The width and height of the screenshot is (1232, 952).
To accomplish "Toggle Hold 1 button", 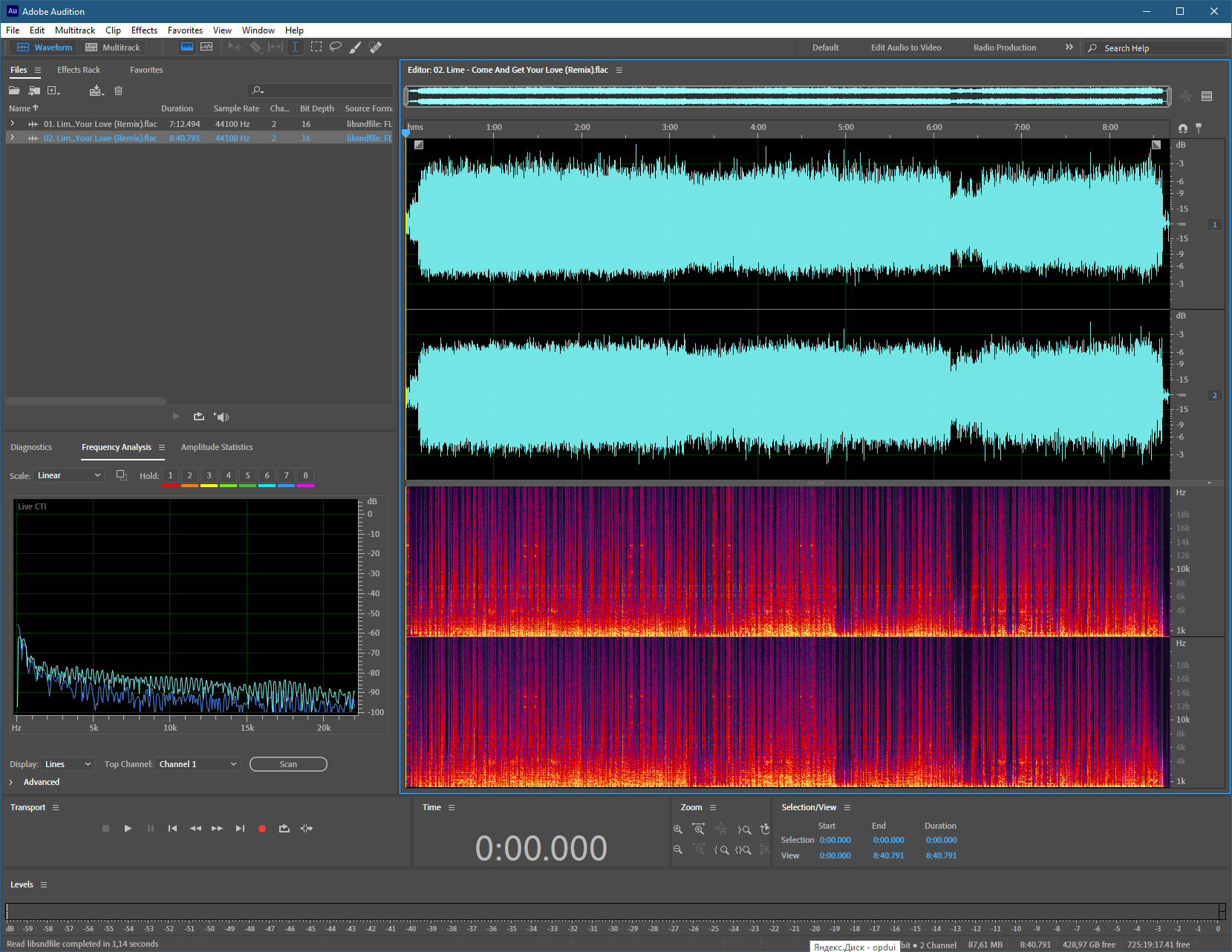I will [x=170, y=476].
